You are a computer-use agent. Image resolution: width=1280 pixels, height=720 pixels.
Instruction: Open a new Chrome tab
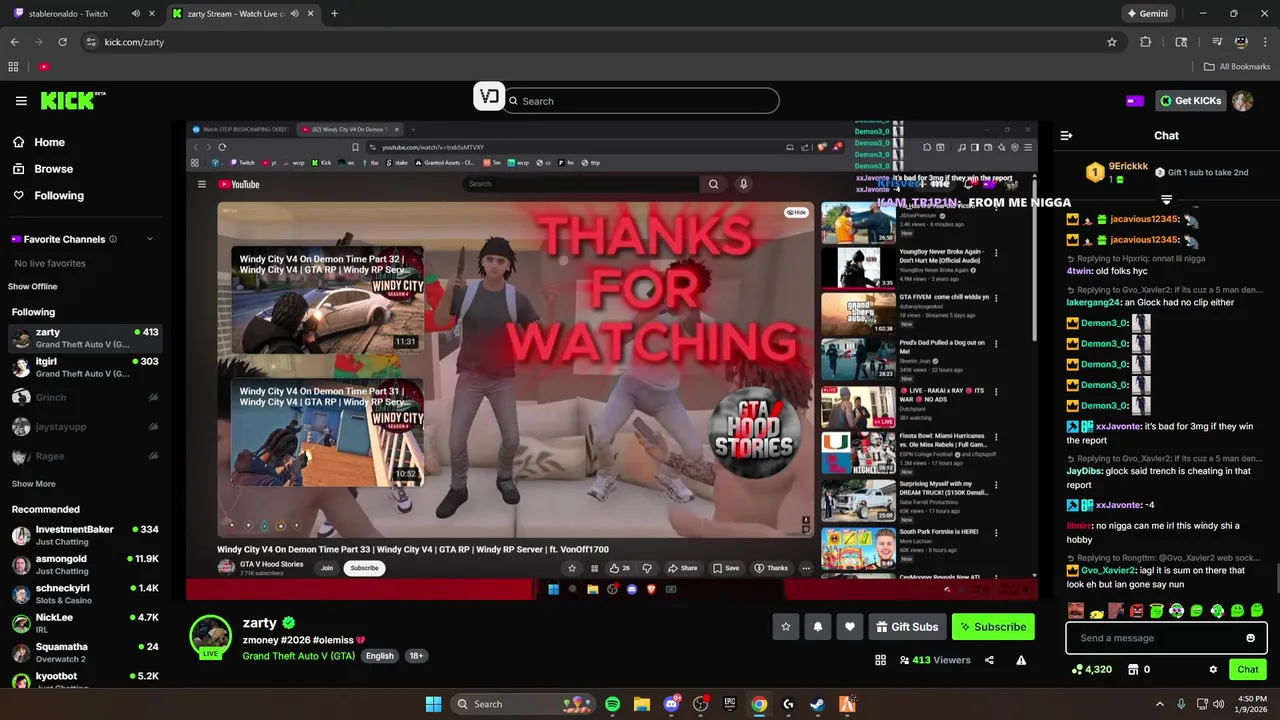point(334,13)
